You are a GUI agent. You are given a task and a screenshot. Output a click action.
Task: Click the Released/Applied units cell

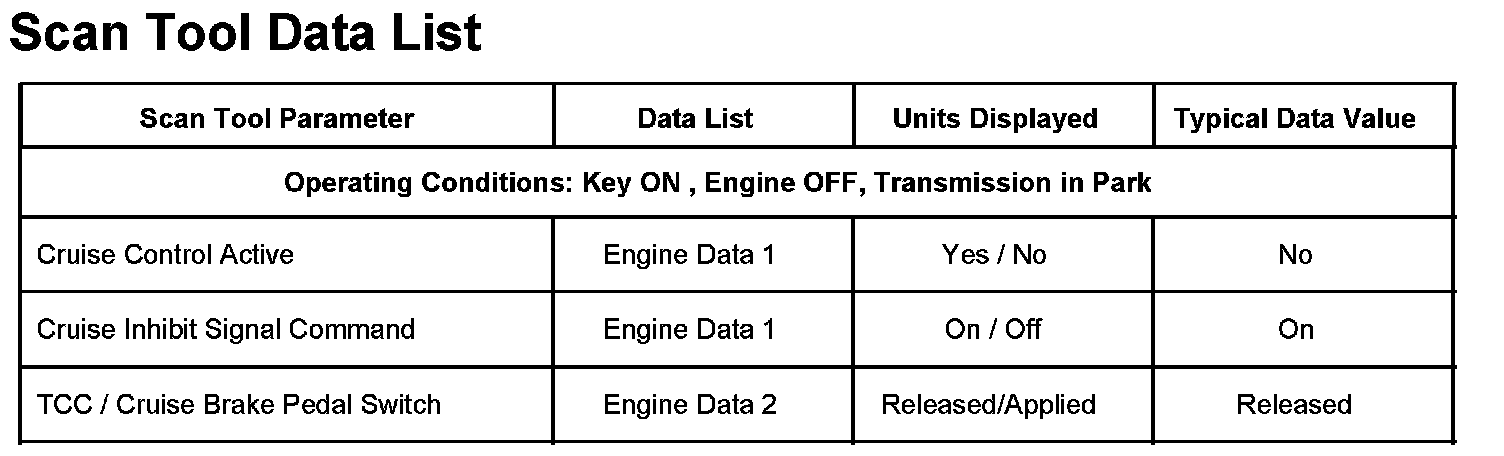click(988, 405)
